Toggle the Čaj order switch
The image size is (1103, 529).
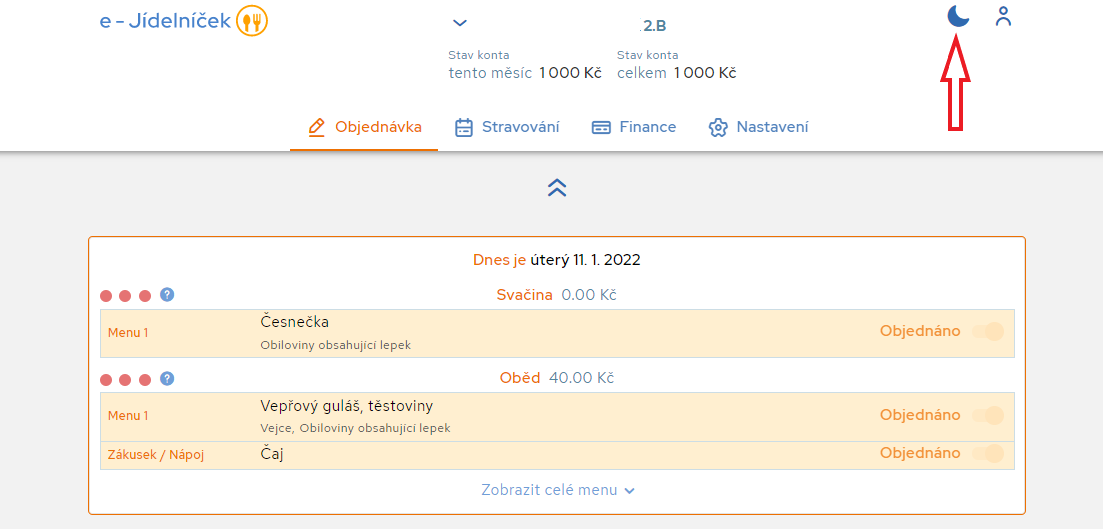(x=988, y=454)
